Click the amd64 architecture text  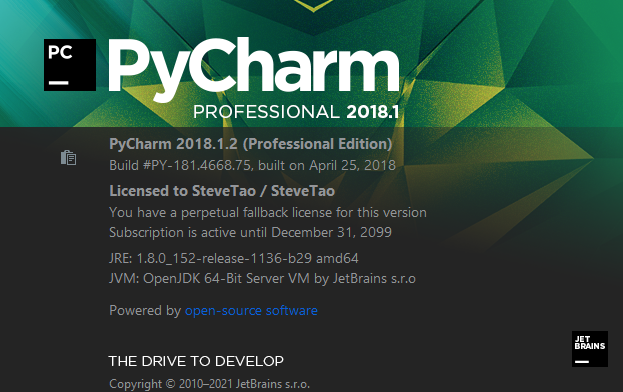pyautogui.click(x=337, y=259)
